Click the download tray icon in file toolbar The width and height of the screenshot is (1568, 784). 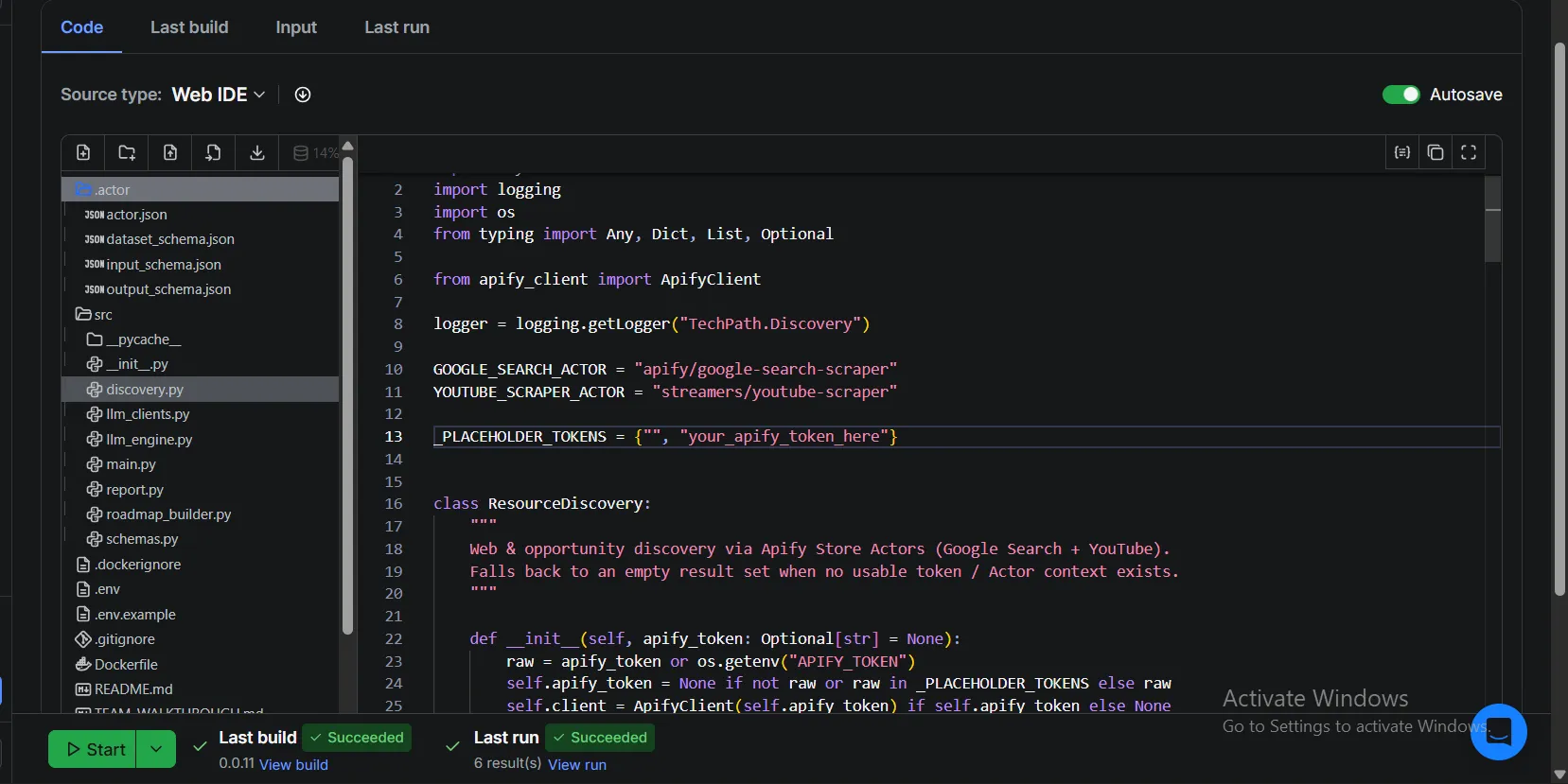pyautogui.click(x=257, y=152)
